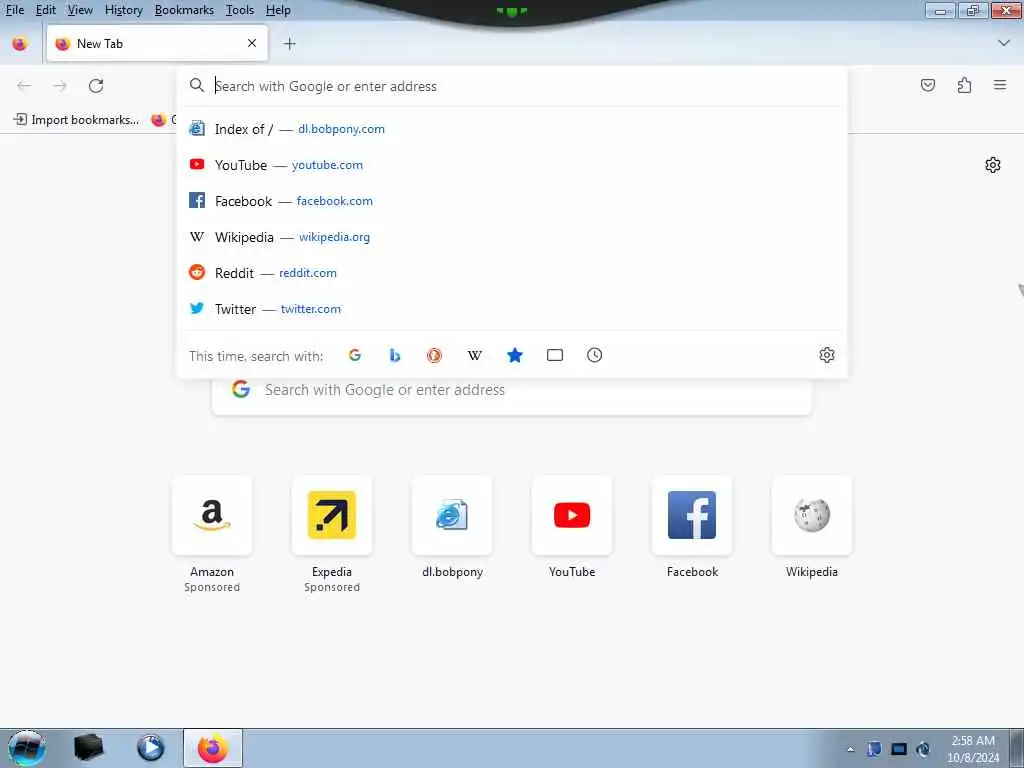Go forward using the forward arrow
The height and width of the screenshot is (768, 1024).
click(x=60, y=86)
